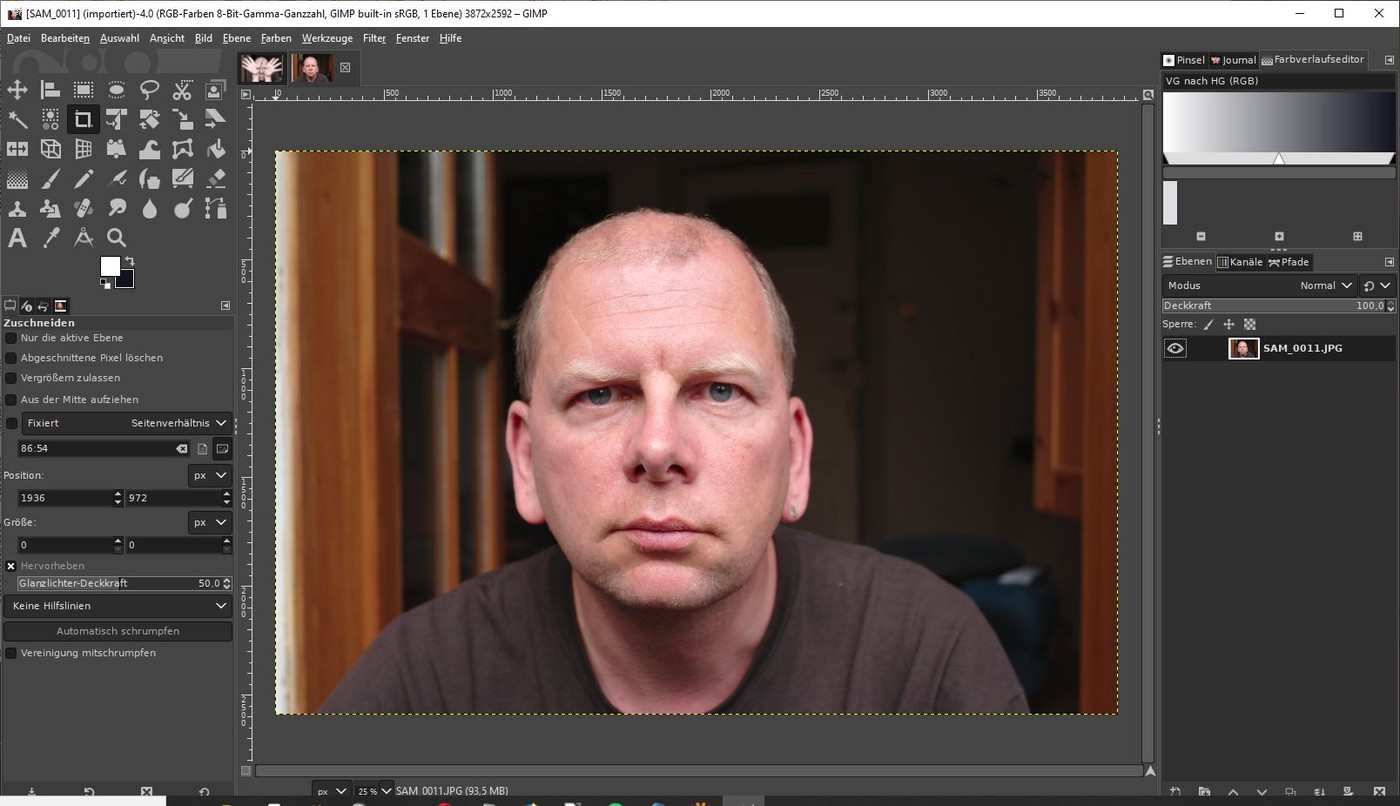
Task: Select the Bucket Fill tool
Action: click(215, 149)
